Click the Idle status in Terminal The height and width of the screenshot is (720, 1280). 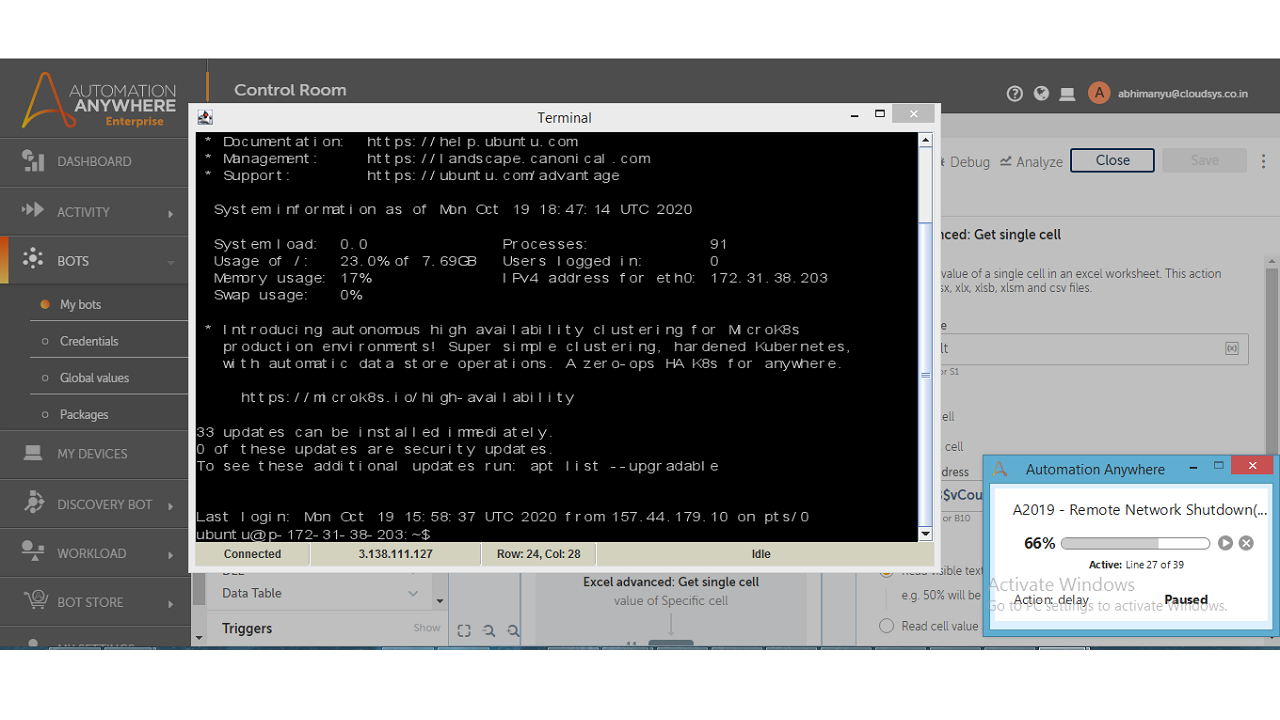pos(761,554)
